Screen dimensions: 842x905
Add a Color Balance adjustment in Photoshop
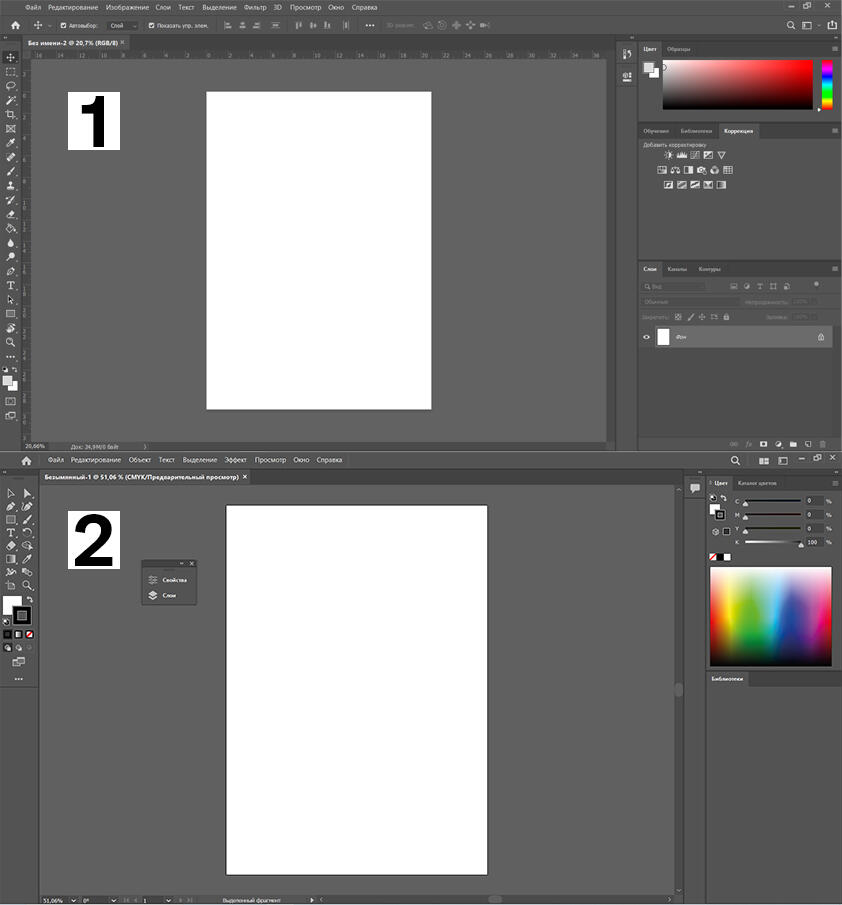point(675,170)
